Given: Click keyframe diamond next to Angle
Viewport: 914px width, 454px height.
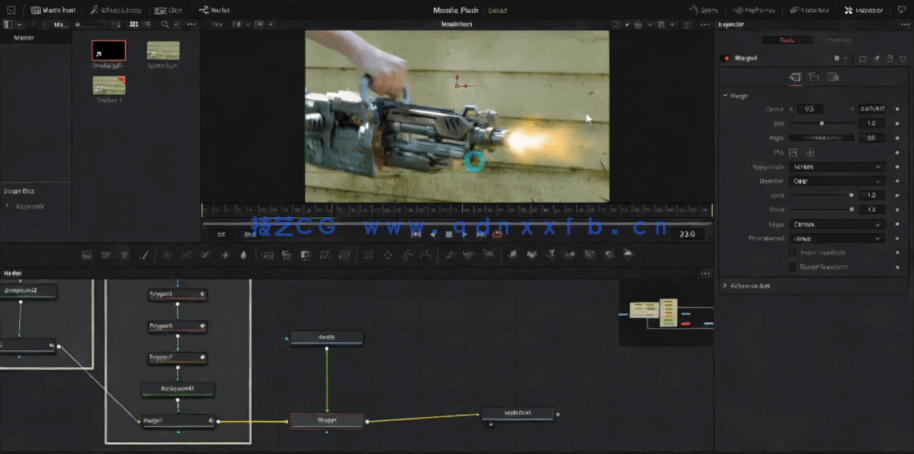Looking at the screenshot, I should click(x=898, y=138).
